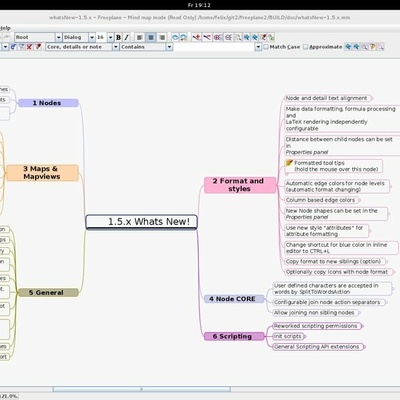Select 'New Node shapes can be set' node
Viewport: 400px width, 400px height.
click(x=336, y=214)
